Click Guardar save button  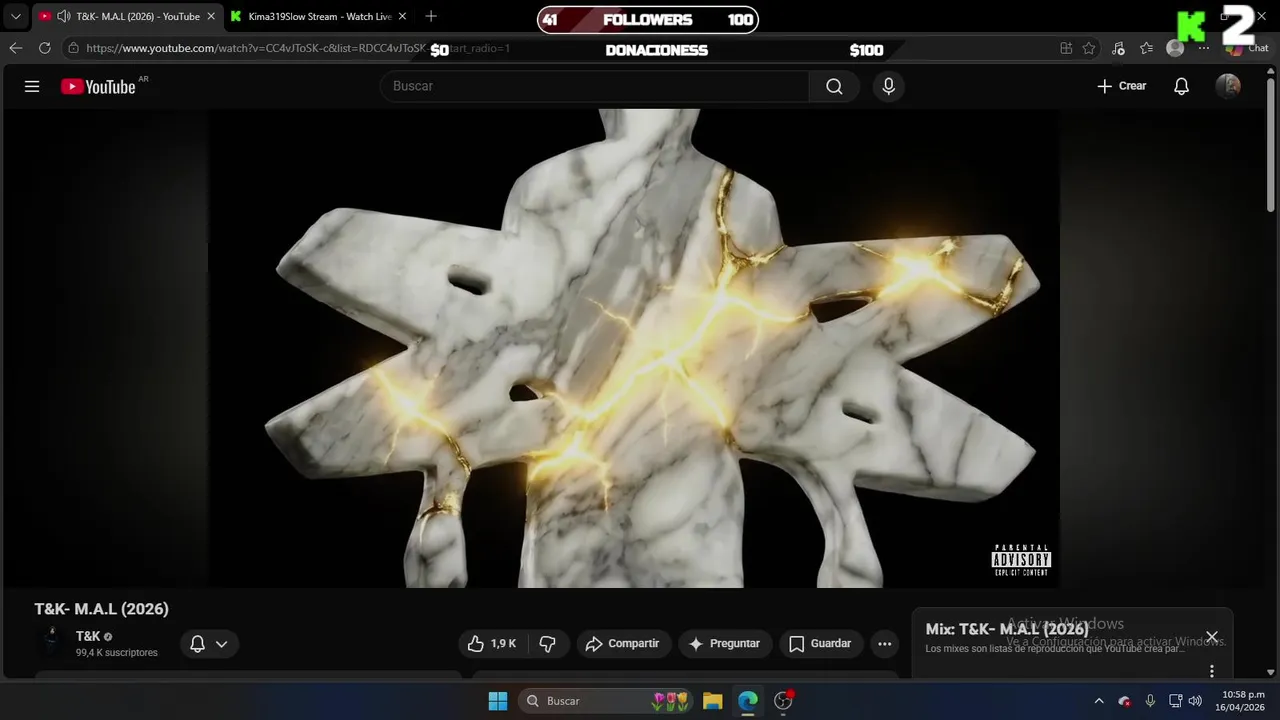coord(820,644)
